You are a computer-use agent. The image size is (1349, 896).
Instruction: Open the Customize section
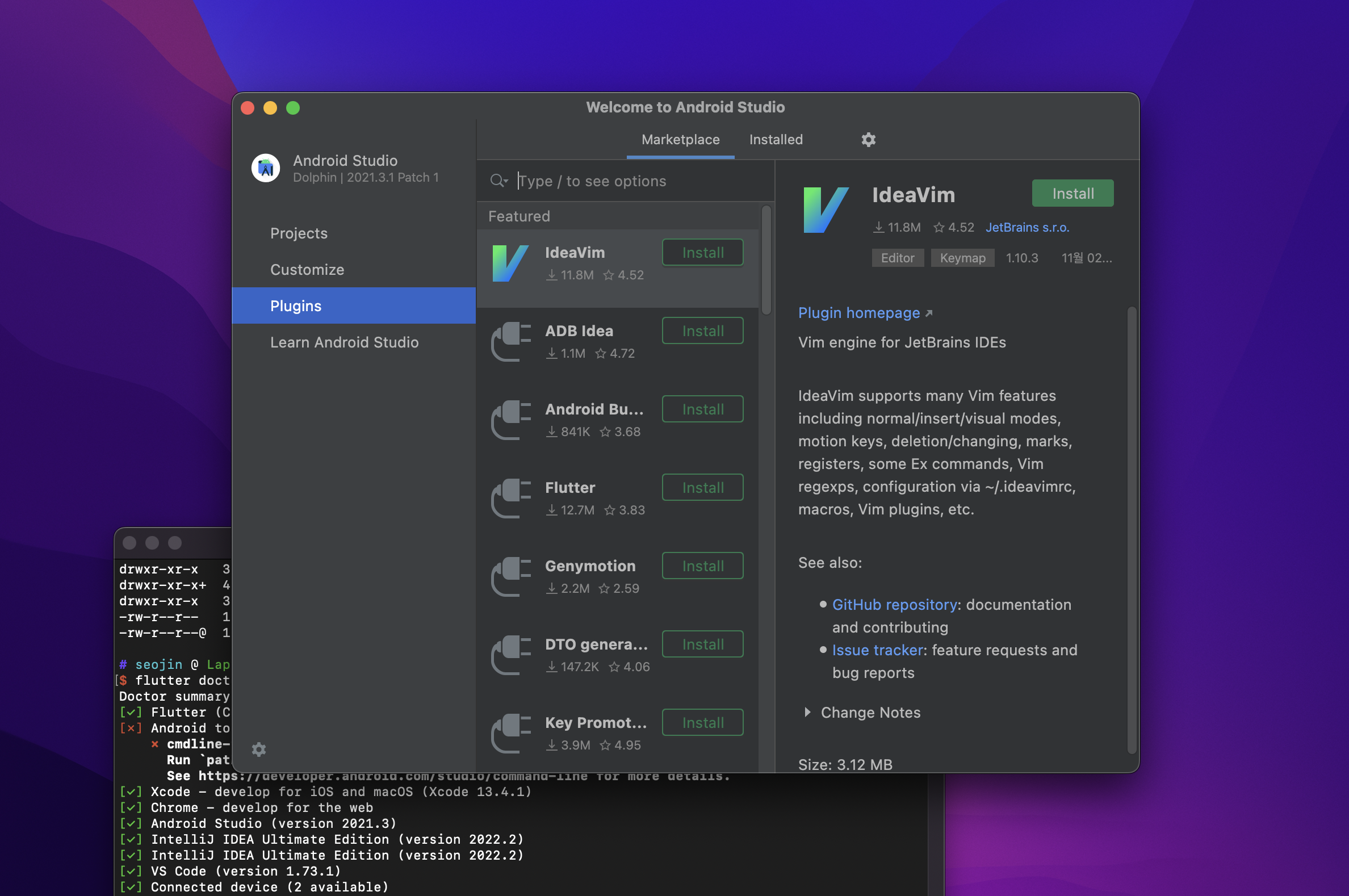307,270
